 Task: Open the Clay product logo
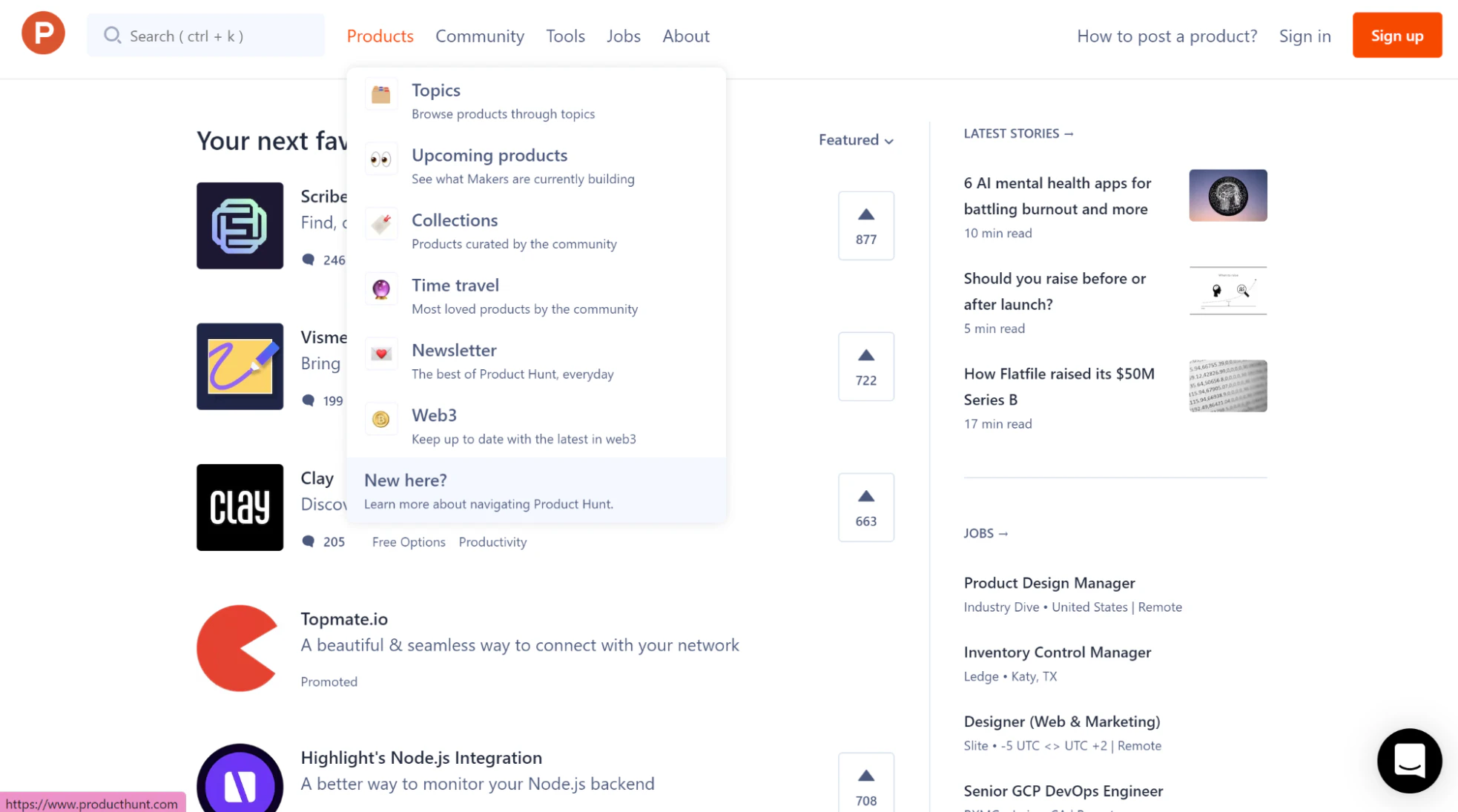click(240, 507)
